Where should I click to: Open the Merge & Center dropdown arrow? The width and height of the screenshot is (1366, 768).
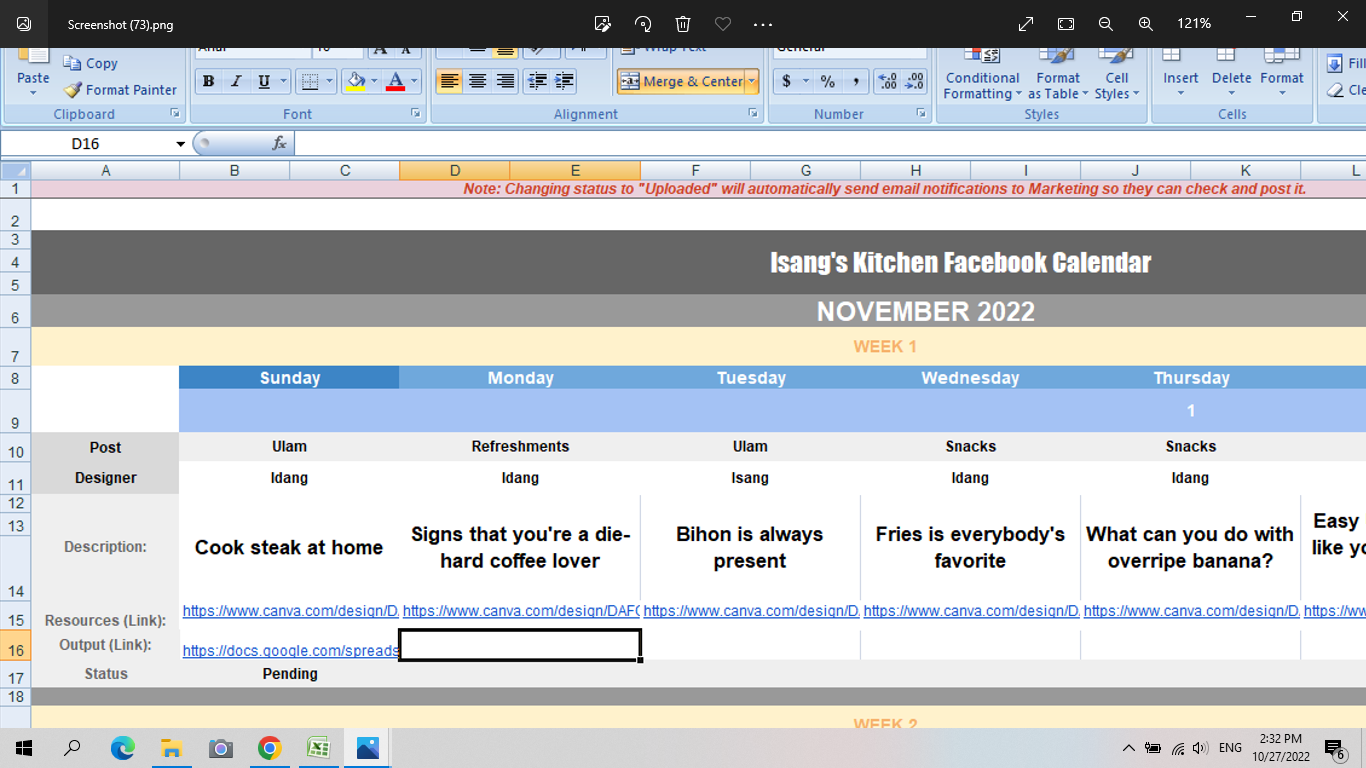click(x=752, y=82)
